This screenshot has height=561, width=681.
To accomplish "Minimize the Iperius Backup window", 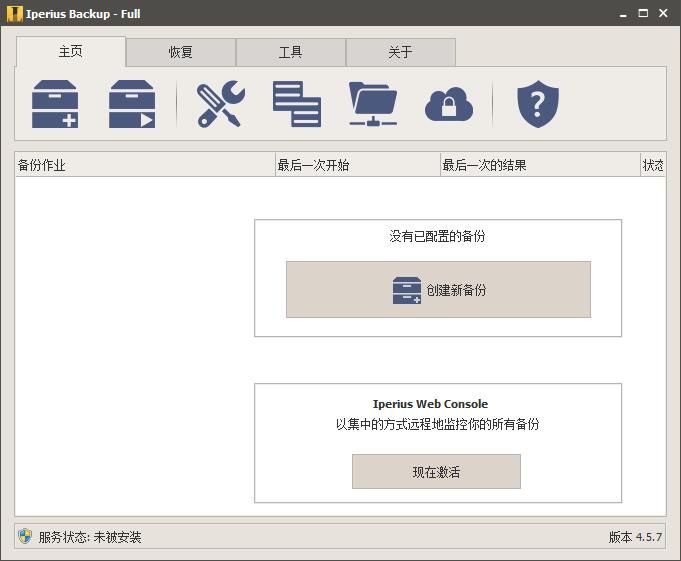I will pyautogui.click(x=623, y=14).
